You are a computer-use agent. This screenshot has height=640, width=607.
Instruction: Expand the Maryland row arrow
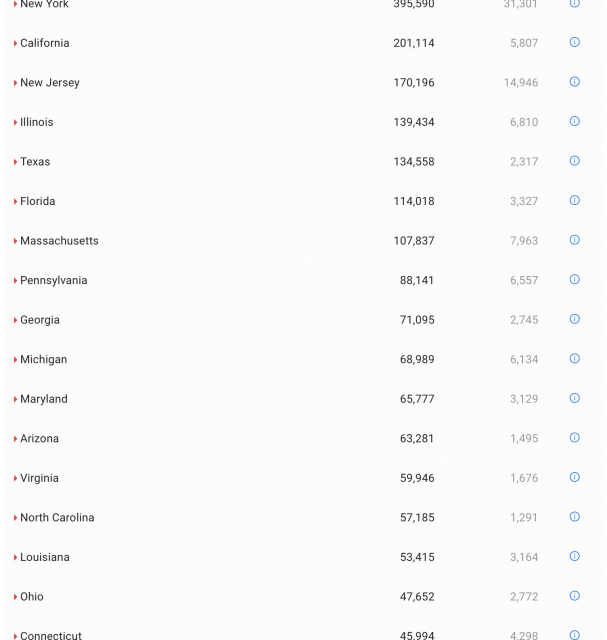pyautogui.click(x=15, y=399)
